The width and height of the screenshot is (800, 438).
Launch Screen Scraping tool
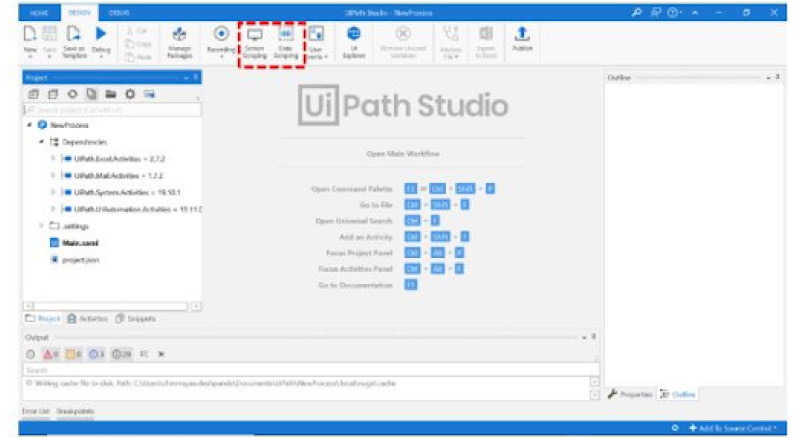point(255,42)
